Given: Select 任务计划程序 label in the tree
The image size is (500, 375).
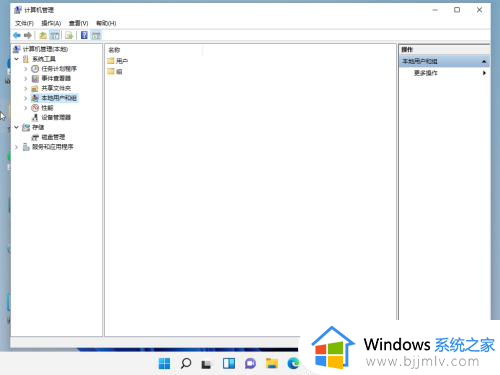Looking at the screenshot, I should click(x=59, y=69).
